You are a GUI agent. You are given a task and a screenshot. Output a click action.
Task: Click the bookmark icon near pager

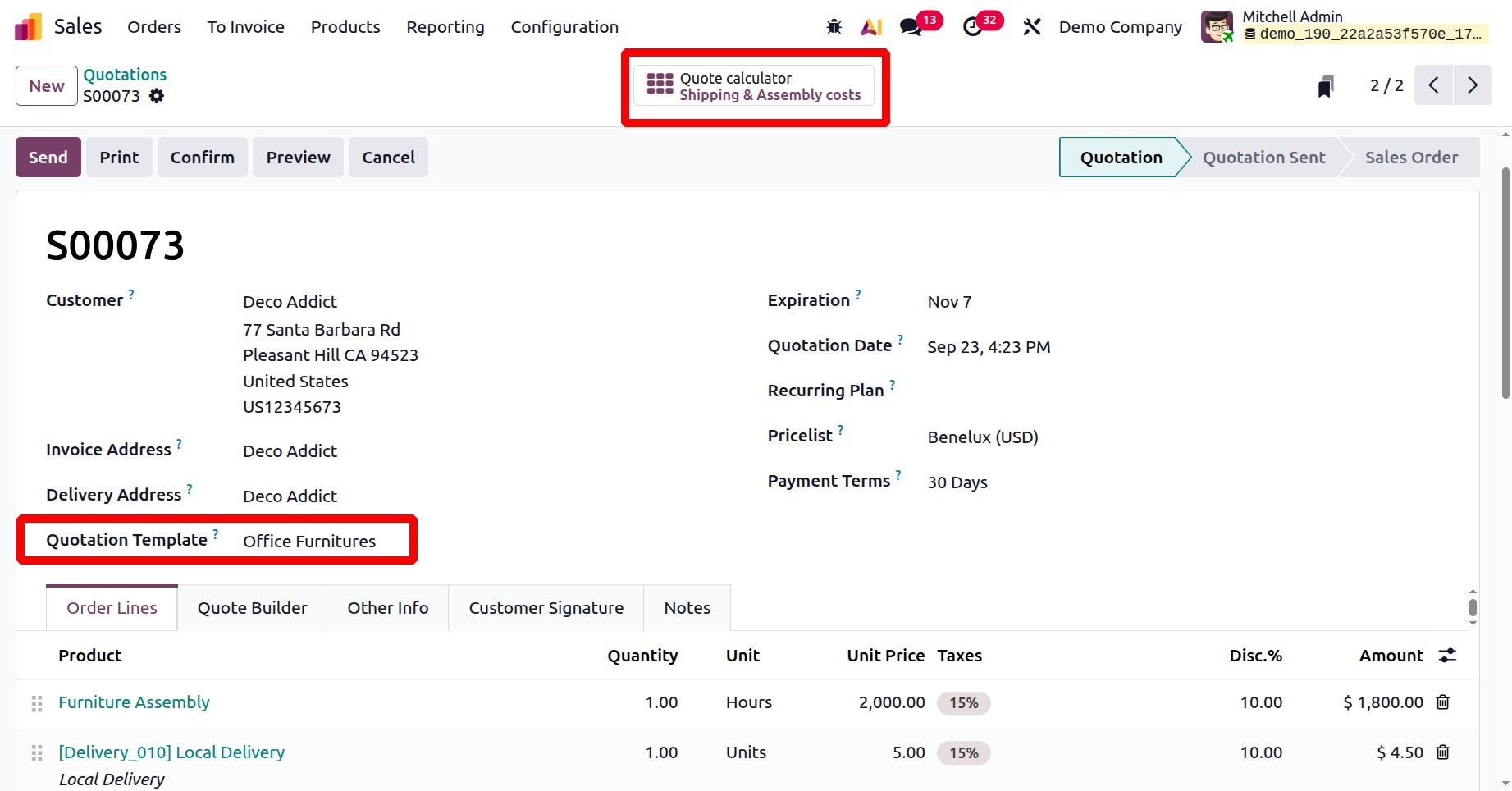[x=1325, y=86]
